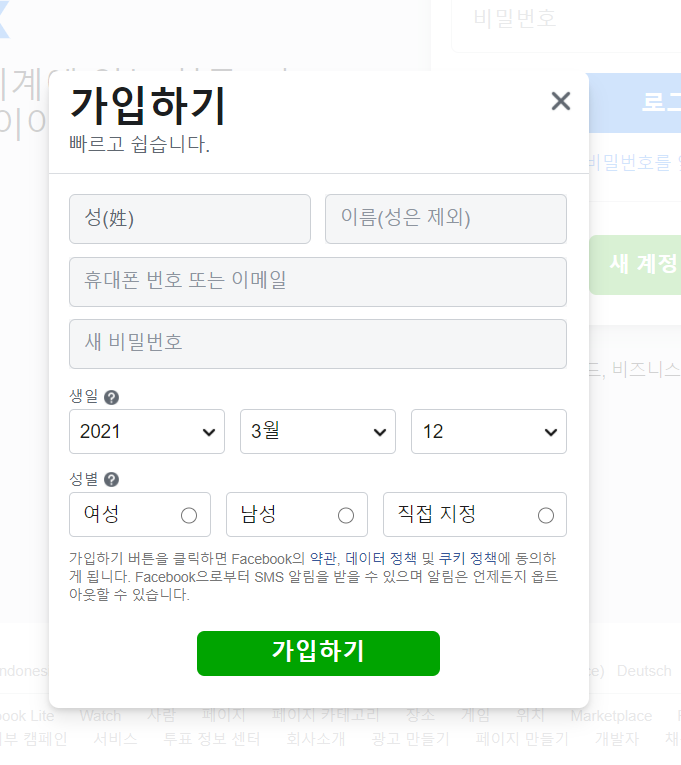681x765 pixels.
Task: Select the 직접 지정 custom gender option
Action: pos(475,515)
